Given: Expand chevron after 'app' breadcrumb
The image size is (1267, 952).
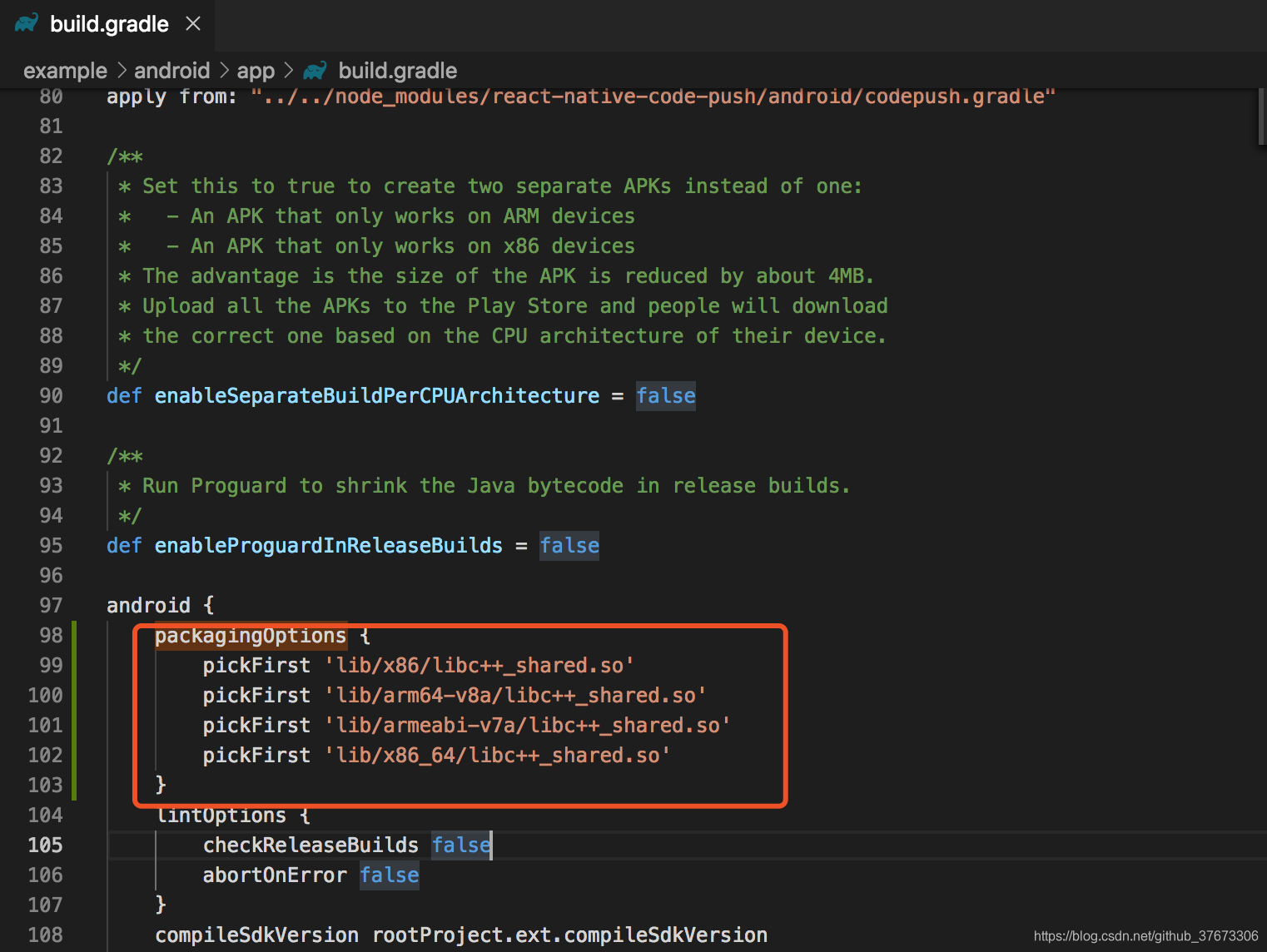Looking at the screenshot, I should [x=288, y=71].
